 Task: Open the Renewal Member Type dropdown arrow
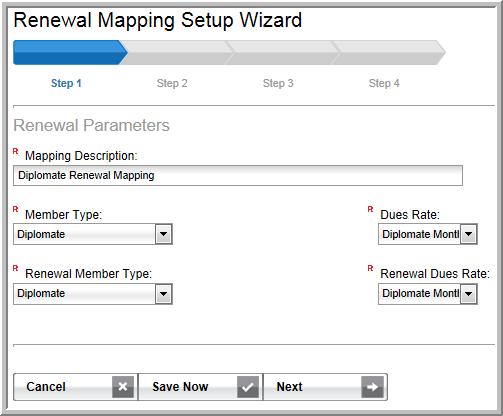coord(163,294)
